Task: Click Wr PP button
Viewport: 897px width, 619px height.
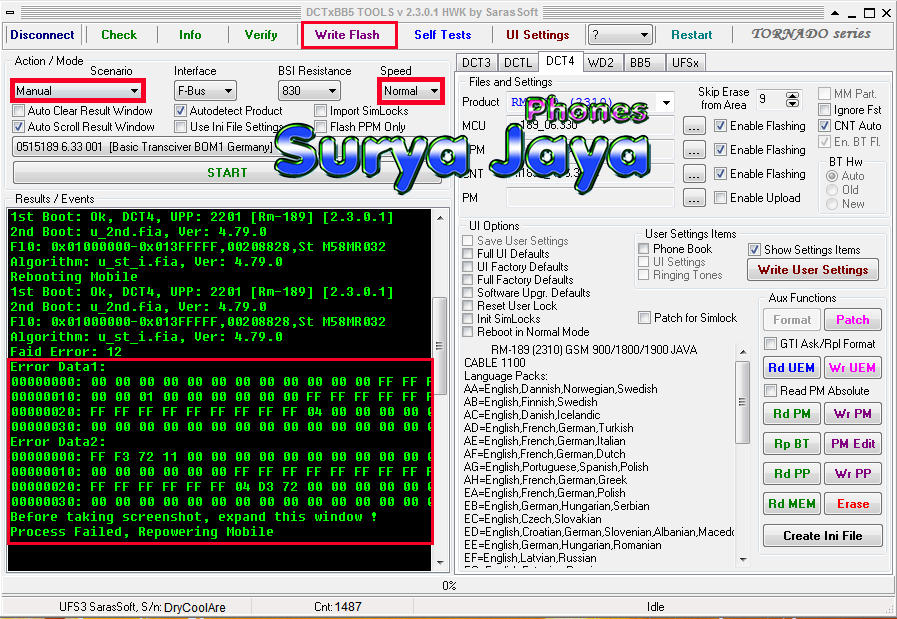Action: pyautogui.click(x=852, y=474)
